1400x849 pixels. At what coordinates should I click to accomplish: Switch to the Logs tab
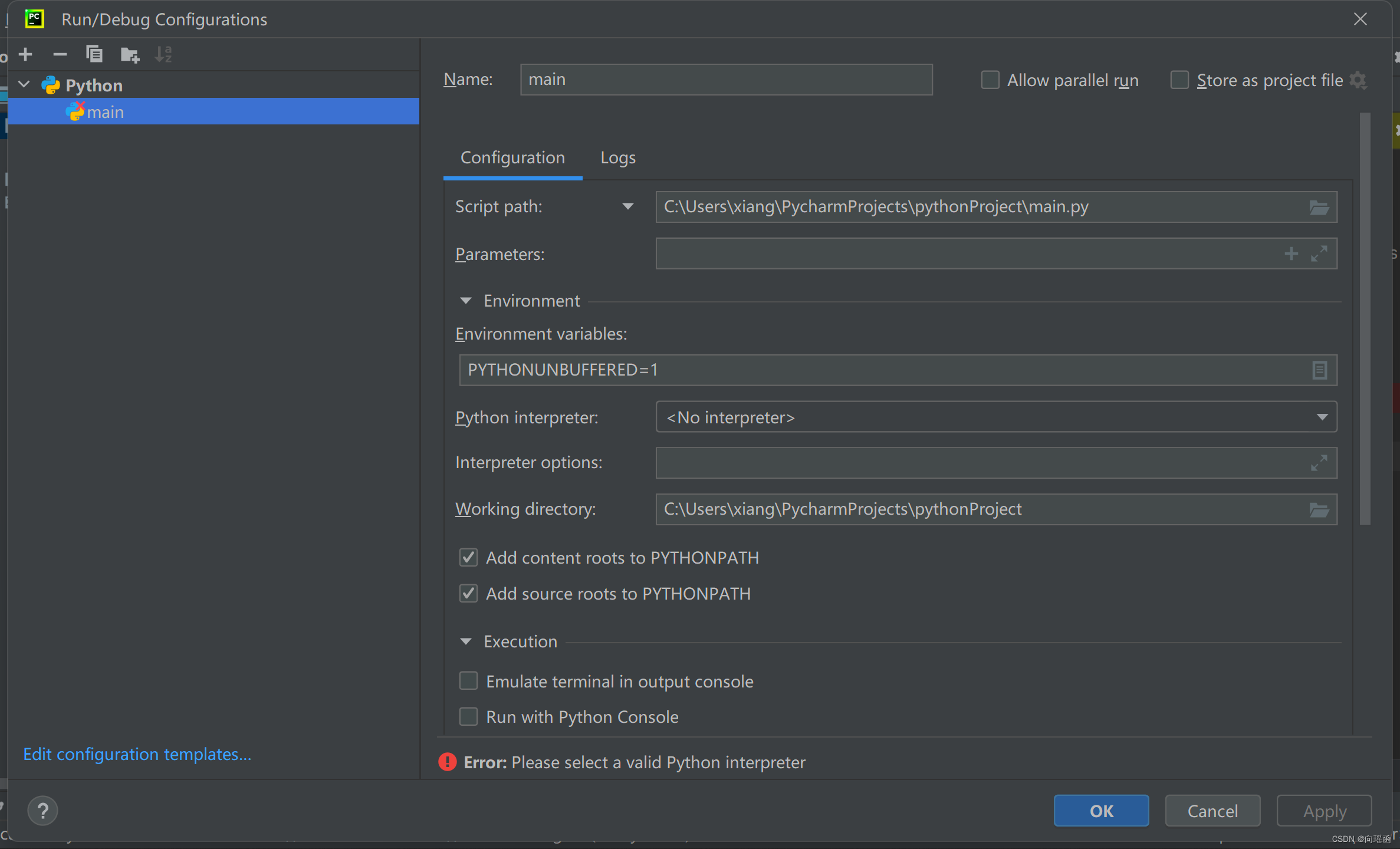point(617,157)
